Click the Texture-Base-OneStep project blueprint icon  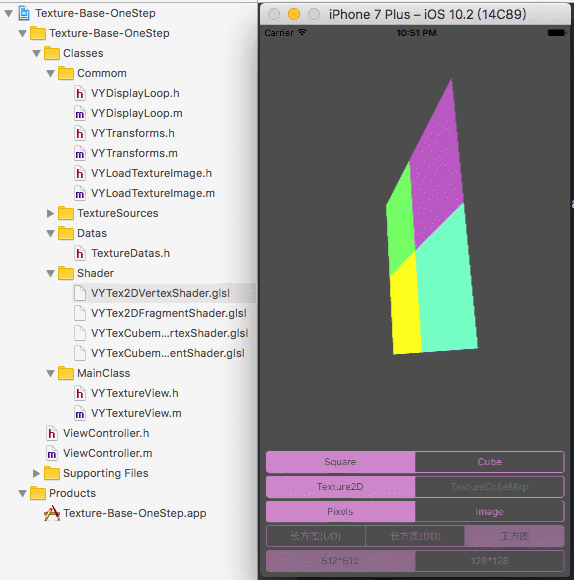(24, 13)
